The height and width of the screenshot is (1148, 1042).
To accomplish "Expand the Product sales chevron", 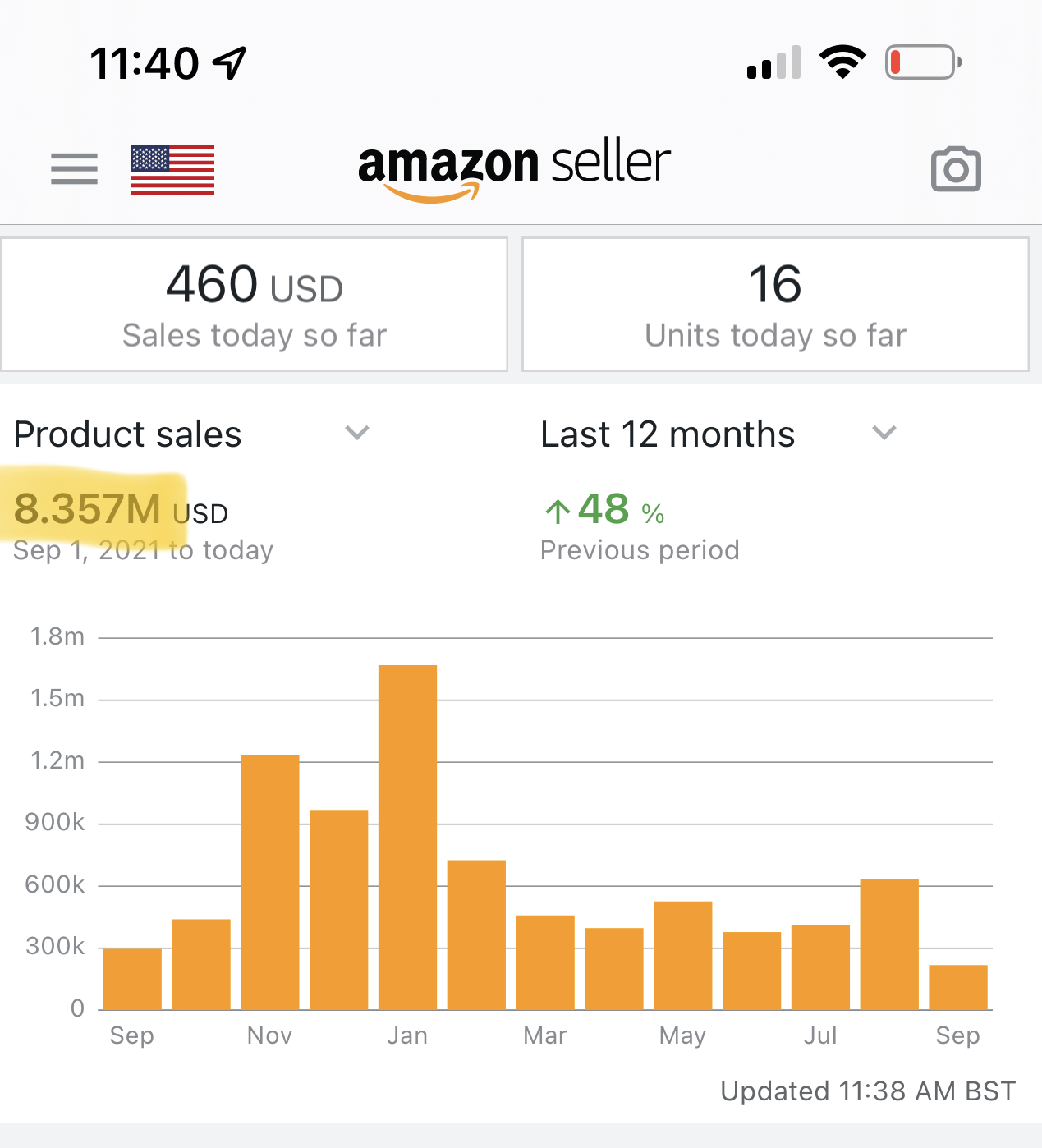I will (x=356, y=433).
